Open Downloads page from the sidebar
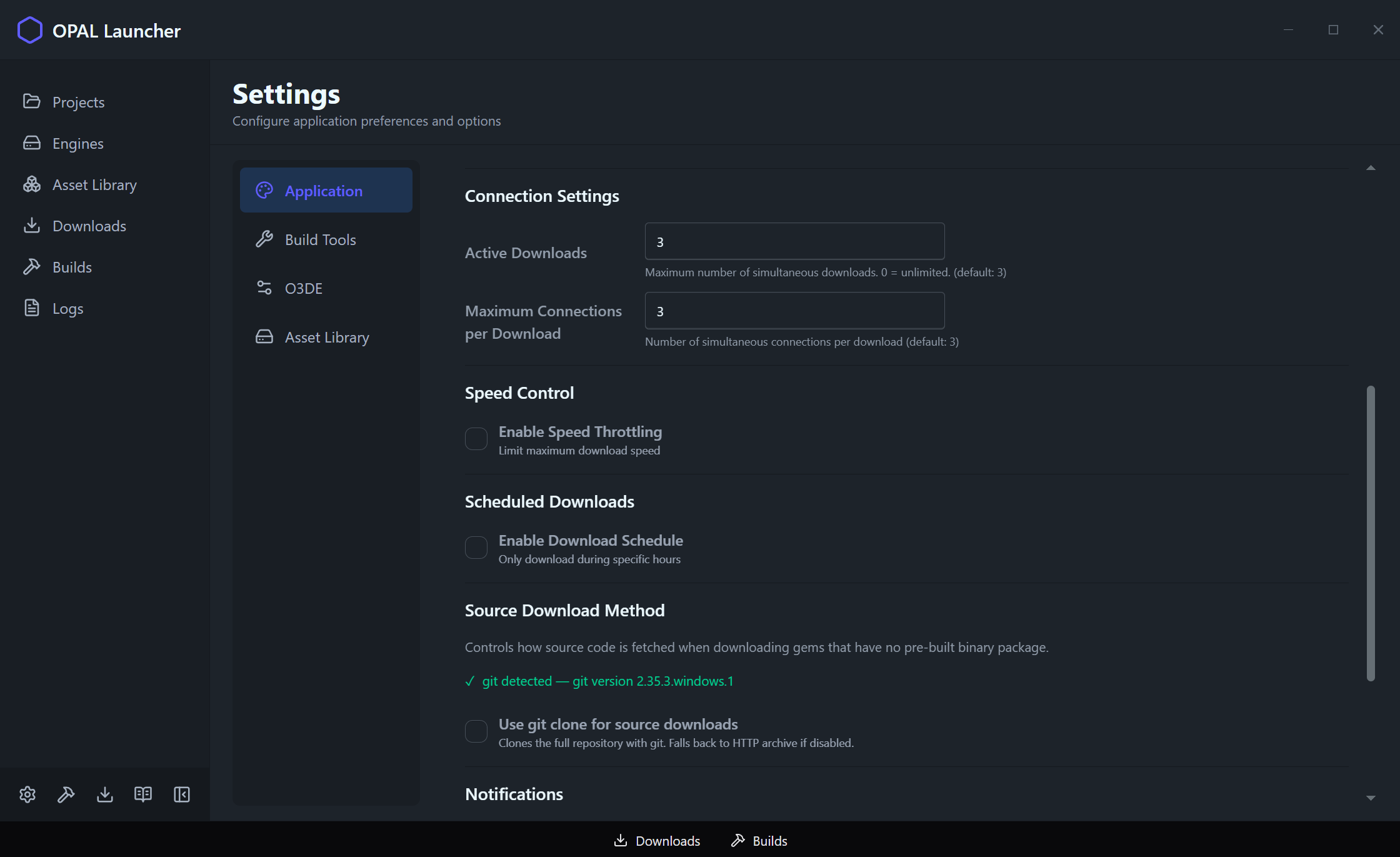The width and height of the screenshot is (1400, 857). click(104, 225)
